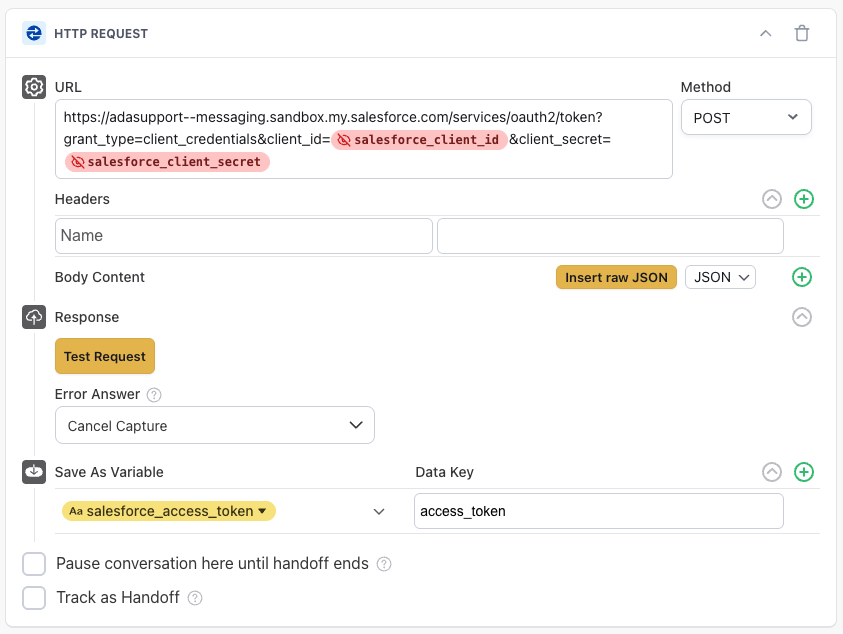Click the gear icon beside URL
Viewport: 843px width, 634px height.
pos(33,88)
